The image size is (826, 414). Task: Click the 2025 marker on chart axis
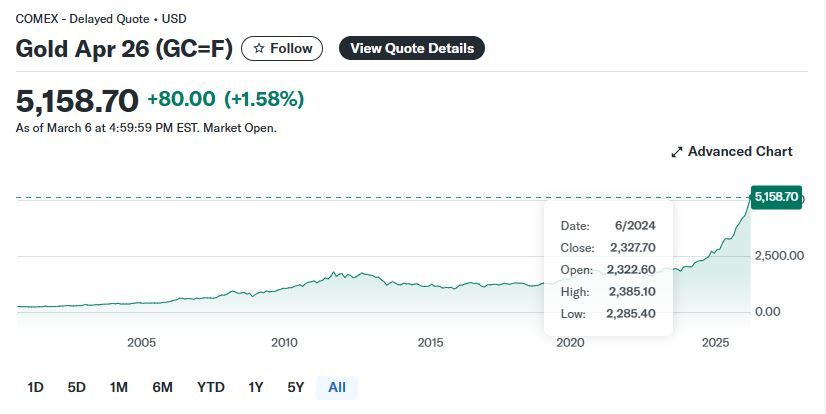[716, 342]
